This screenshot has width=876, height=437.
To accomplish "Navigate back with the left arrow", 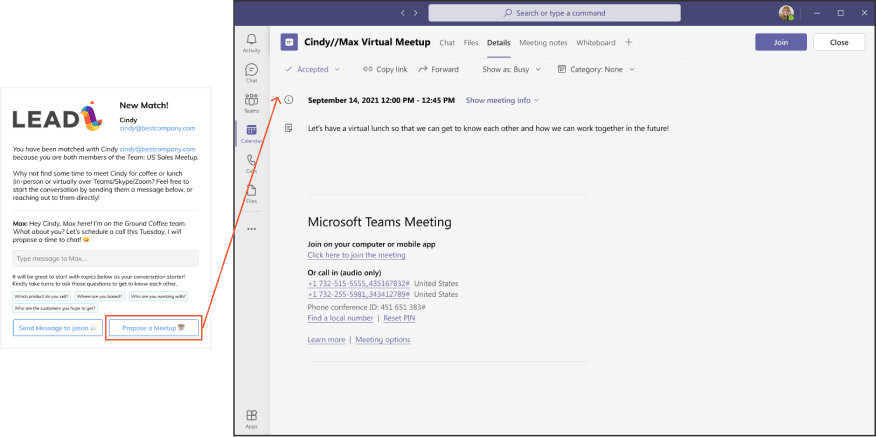I will click(402, 13).
